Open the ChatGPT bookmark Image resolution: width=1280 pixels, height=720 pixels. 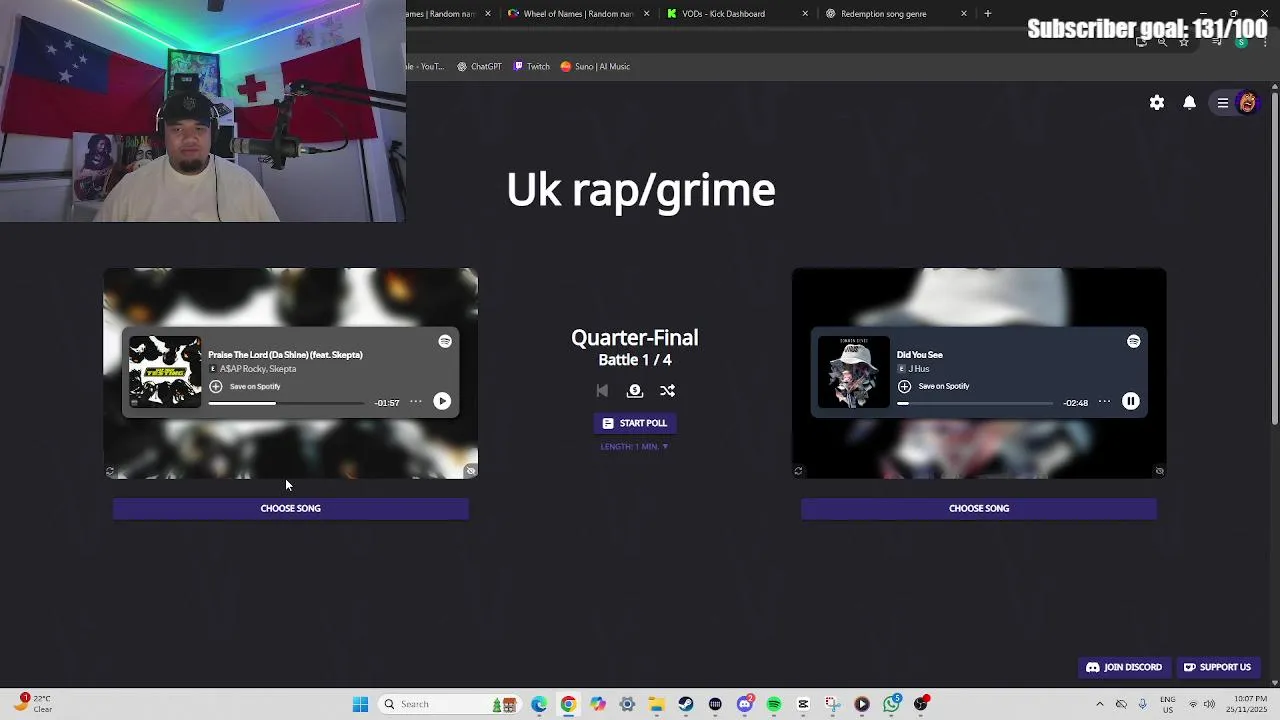(479, 66)
